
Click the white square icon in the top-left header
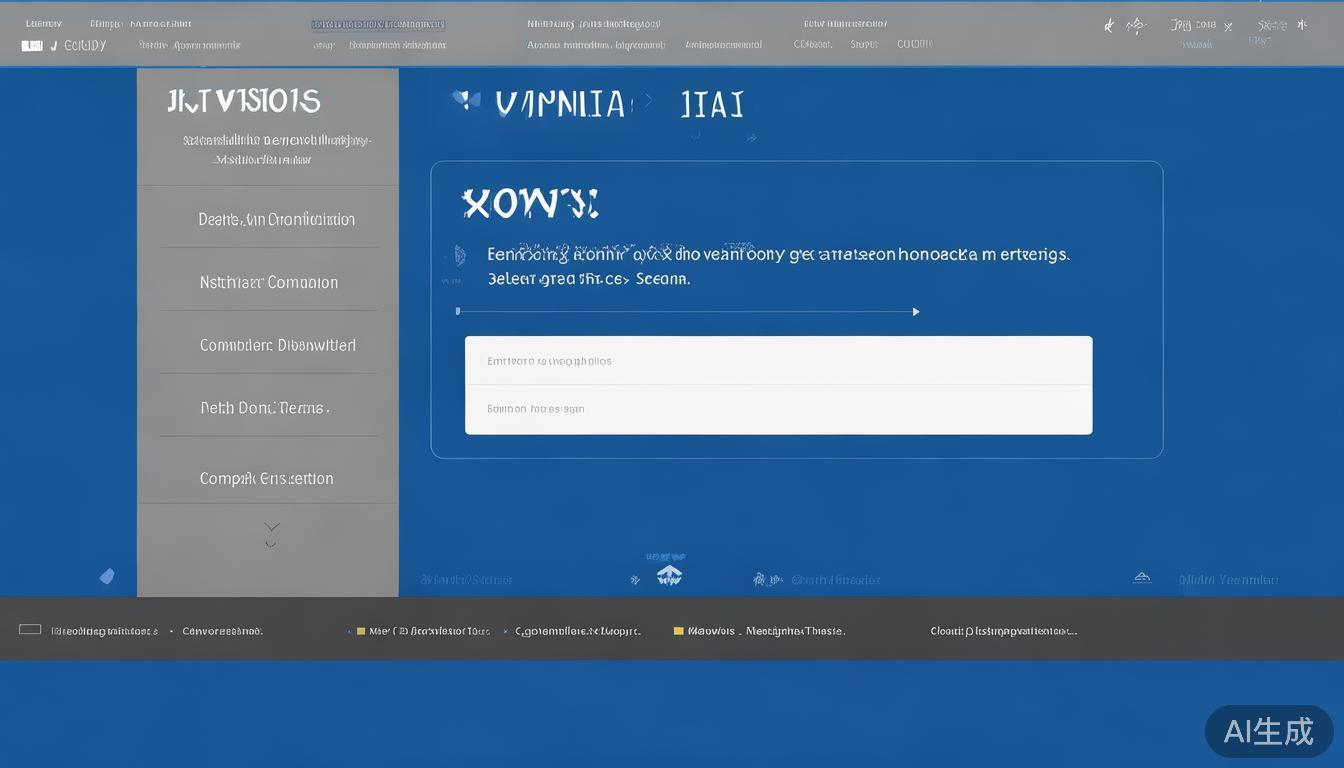tap(32, 46)
